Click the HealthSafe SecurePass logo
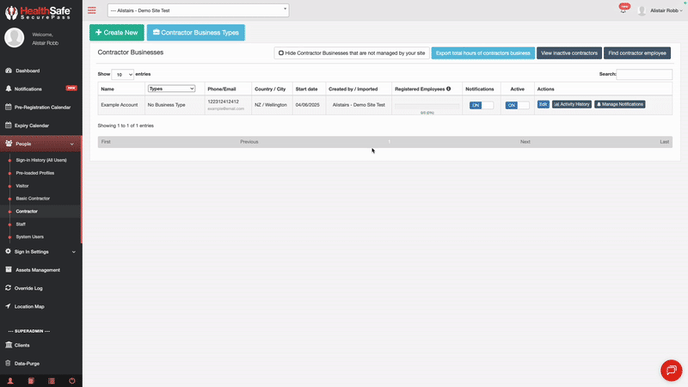 pyautogui.click(x=38, y=12)
